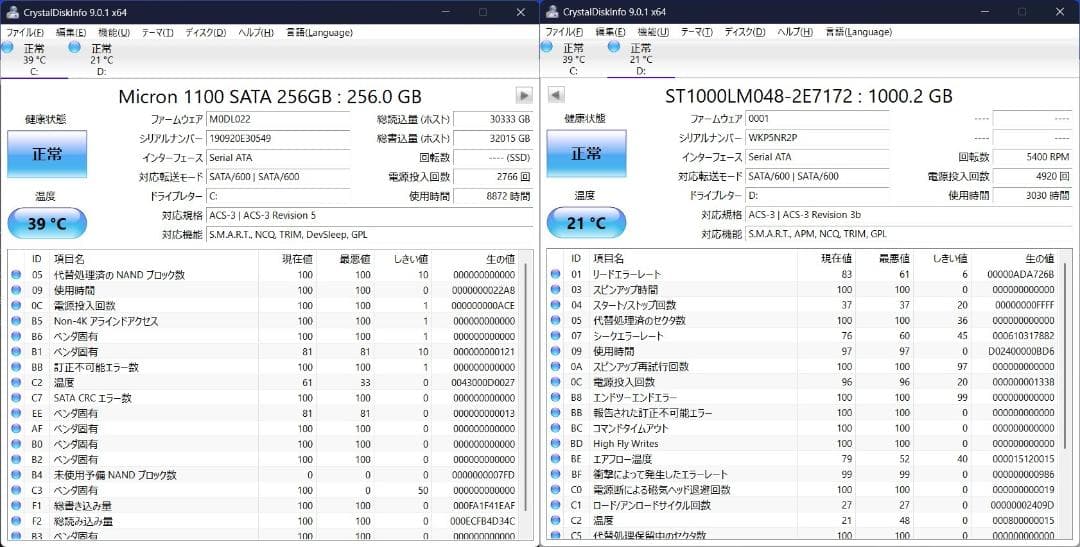Click status icon for ロード/アンロードサイクル回数 row

tap(556, 505)
